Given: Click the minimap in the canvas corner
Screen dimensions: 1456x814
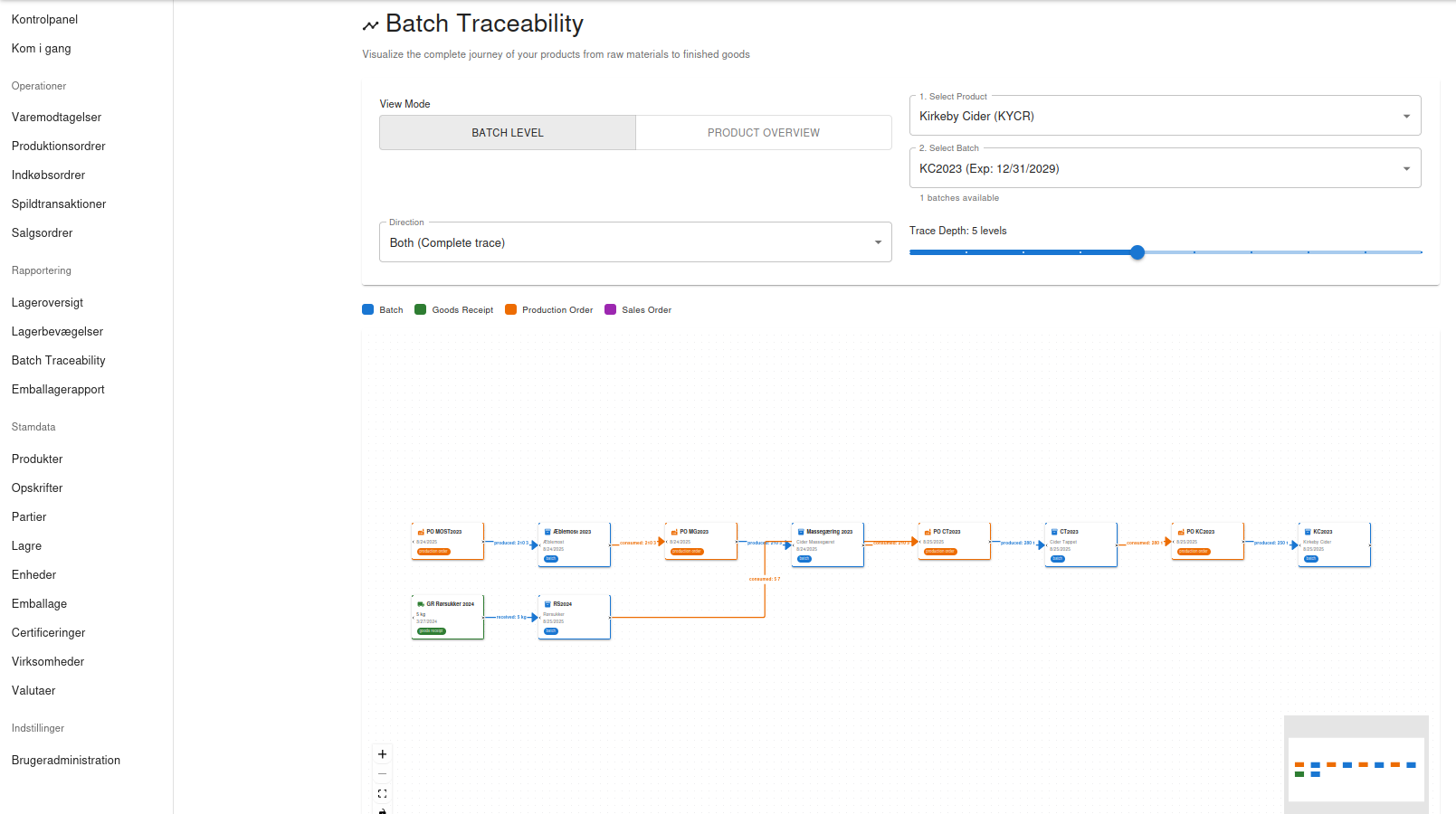Looking at the screenshot, I should point(1356,765).
